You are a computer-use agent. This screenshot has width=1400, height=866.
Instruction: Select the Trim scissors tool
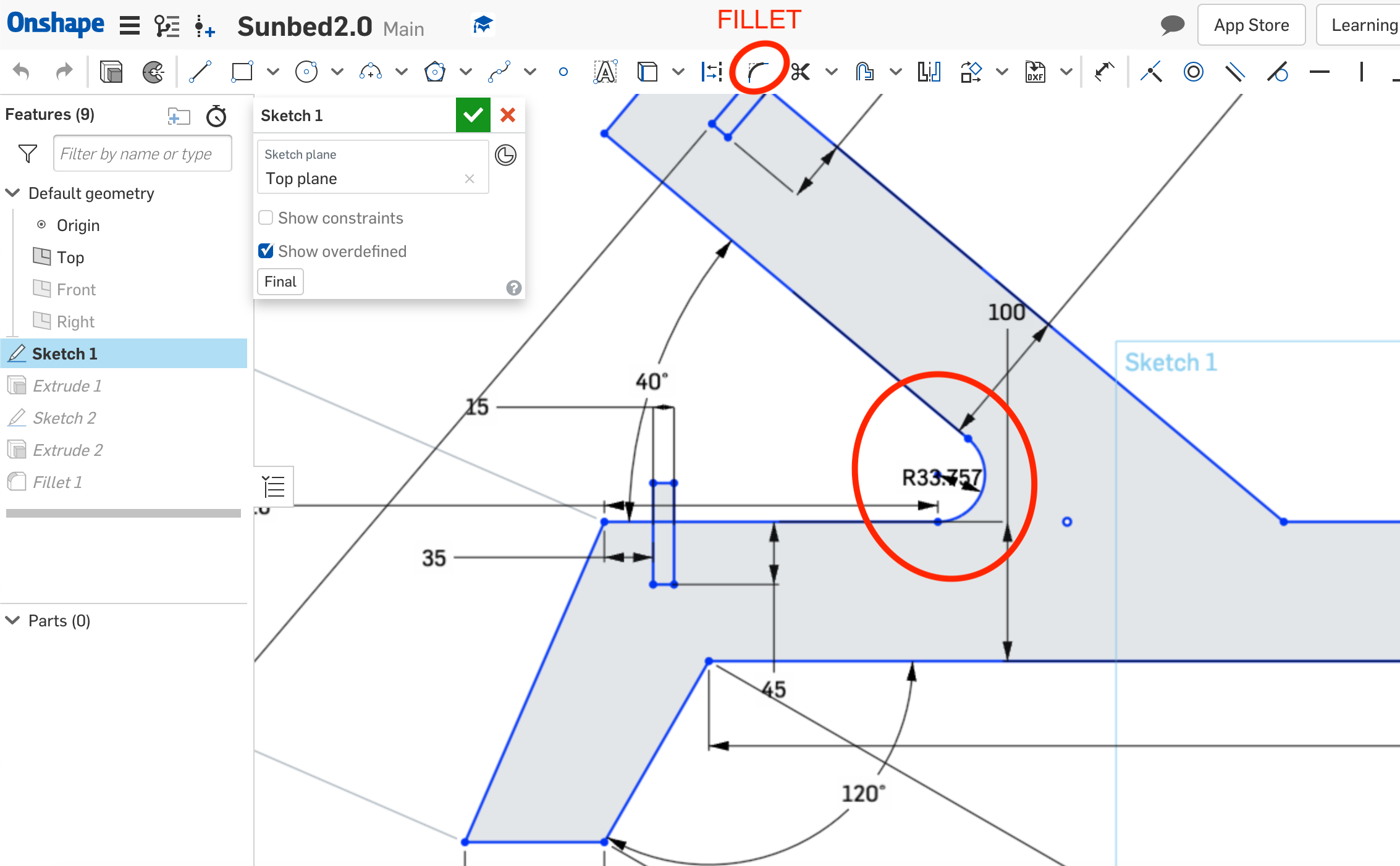(x=801, y=72)
